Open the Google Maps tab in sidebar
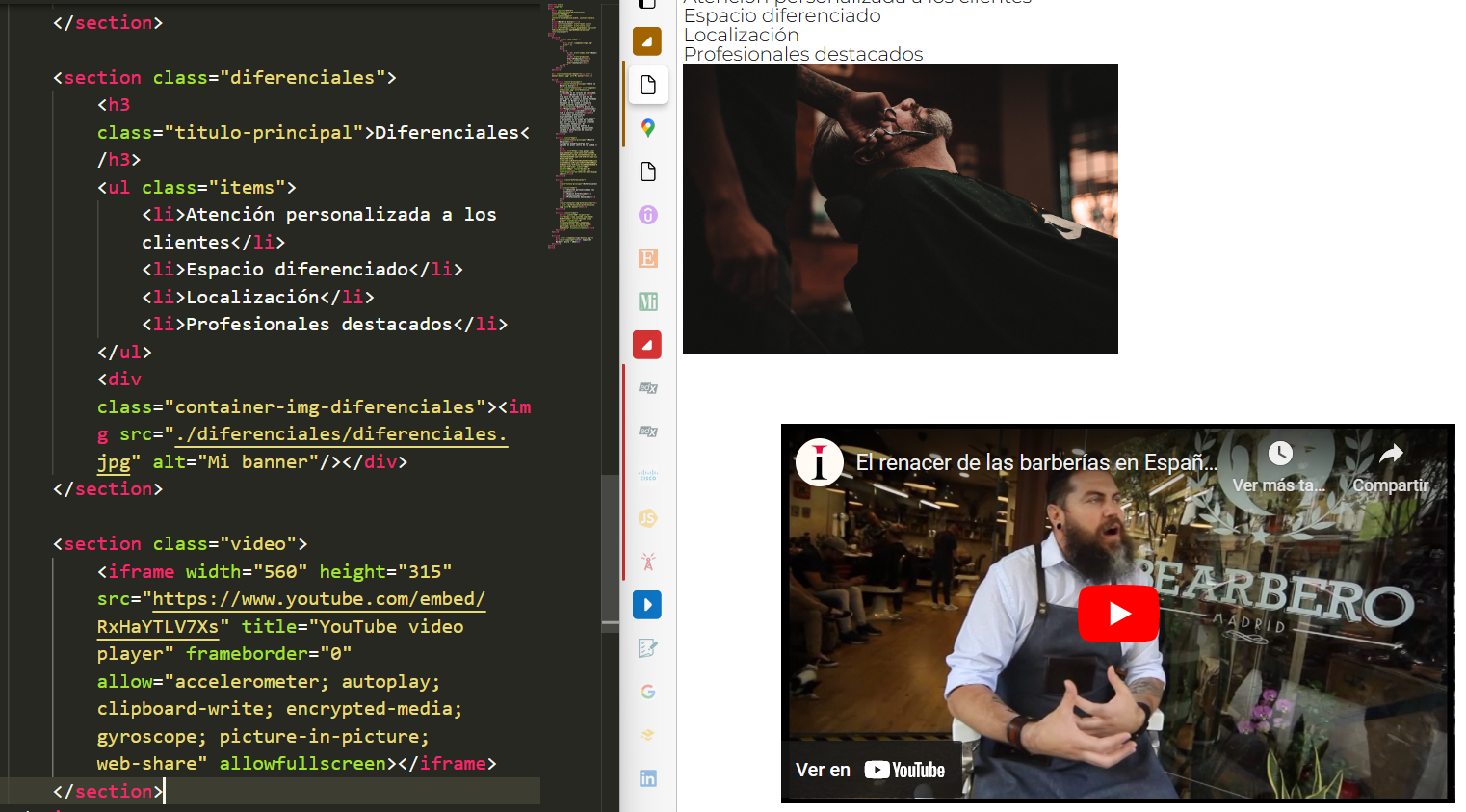The width and height of the screenshot is (1466, 812). tap(648, 128)
